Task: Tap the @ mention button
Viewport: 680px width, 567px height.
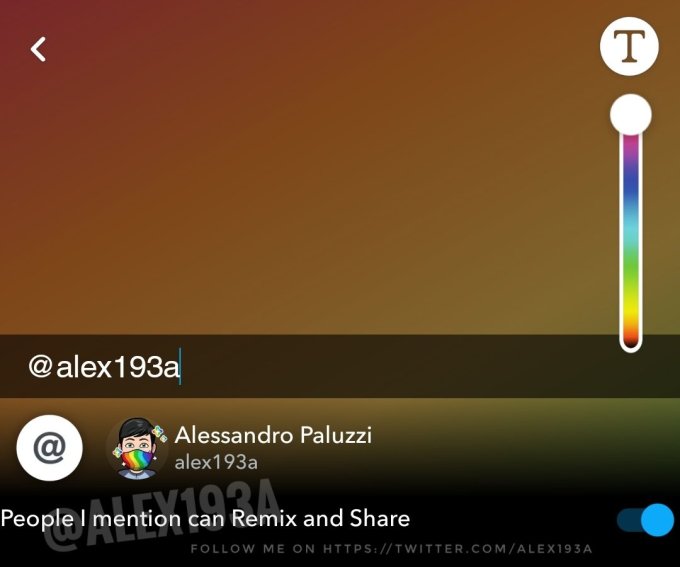Action: (49, 448)
